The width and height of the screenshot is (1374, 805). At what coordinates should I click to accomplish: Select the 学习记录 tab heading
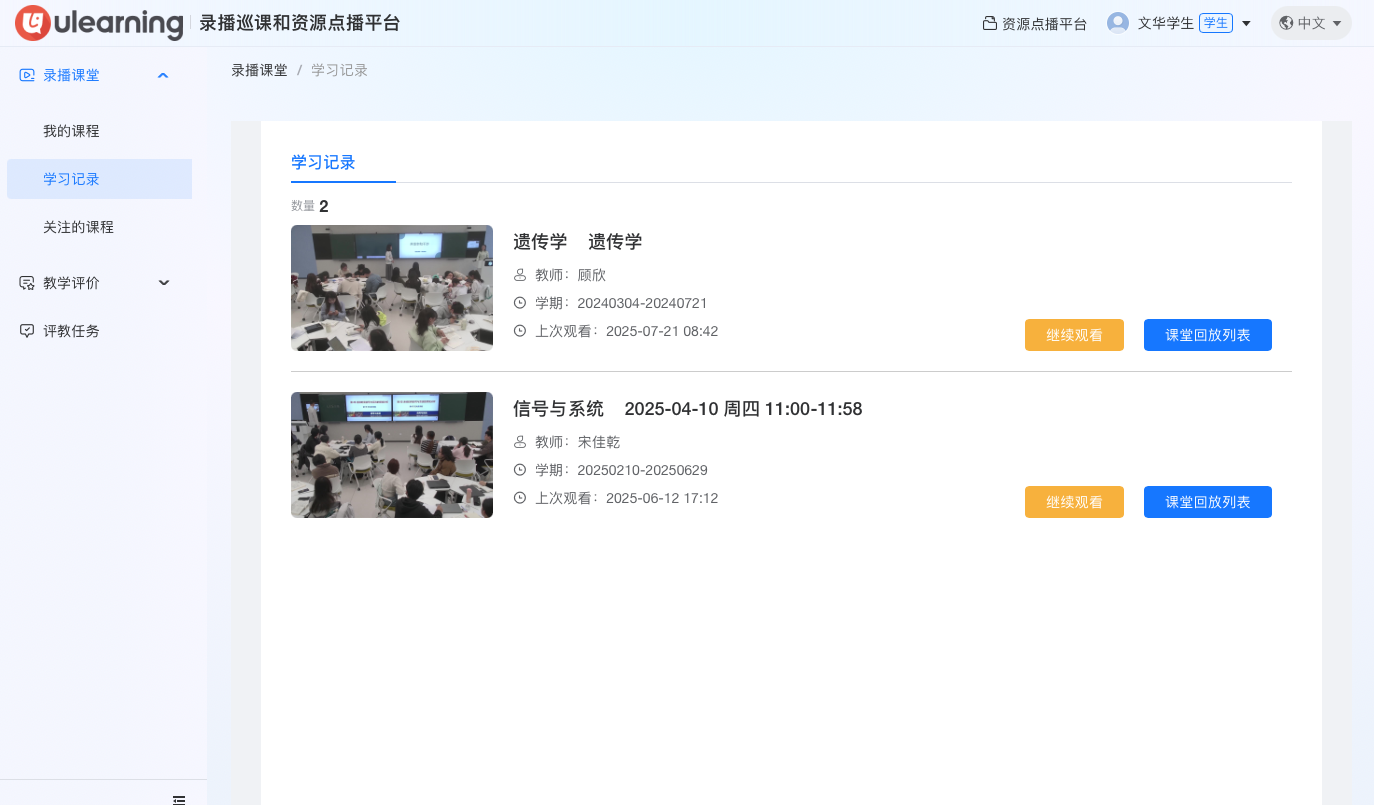pos(323,162)
